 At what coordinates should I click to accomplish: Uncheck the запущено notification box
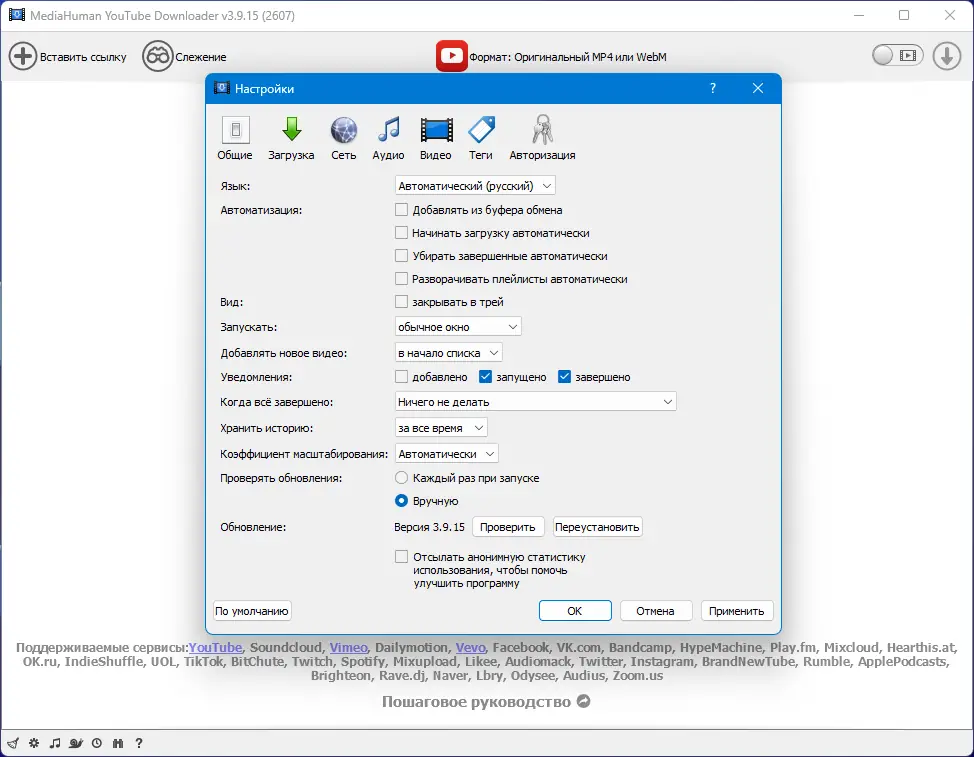[486, 377]
